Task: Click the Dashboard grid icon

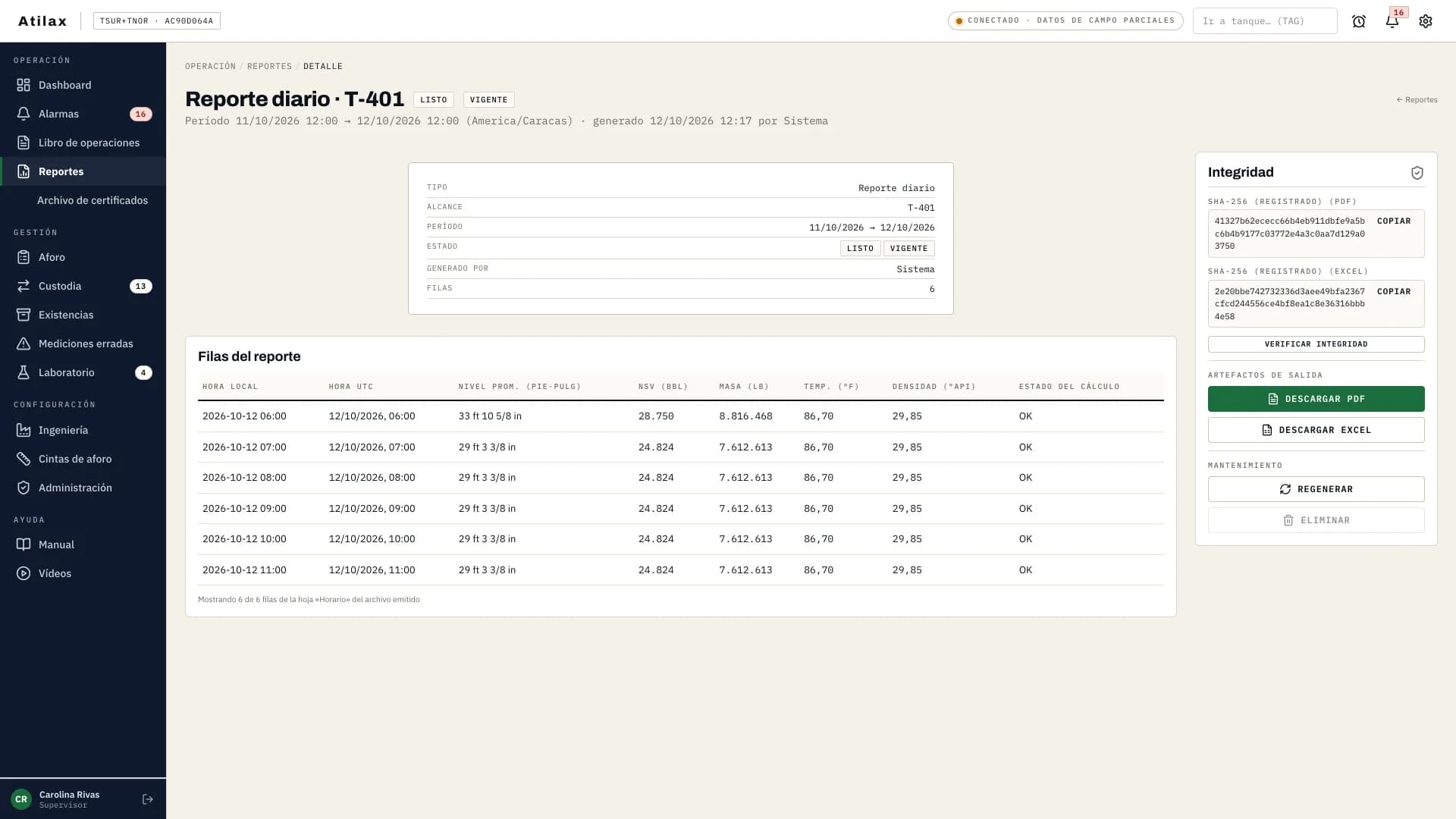Action: (x=24, y=85)
